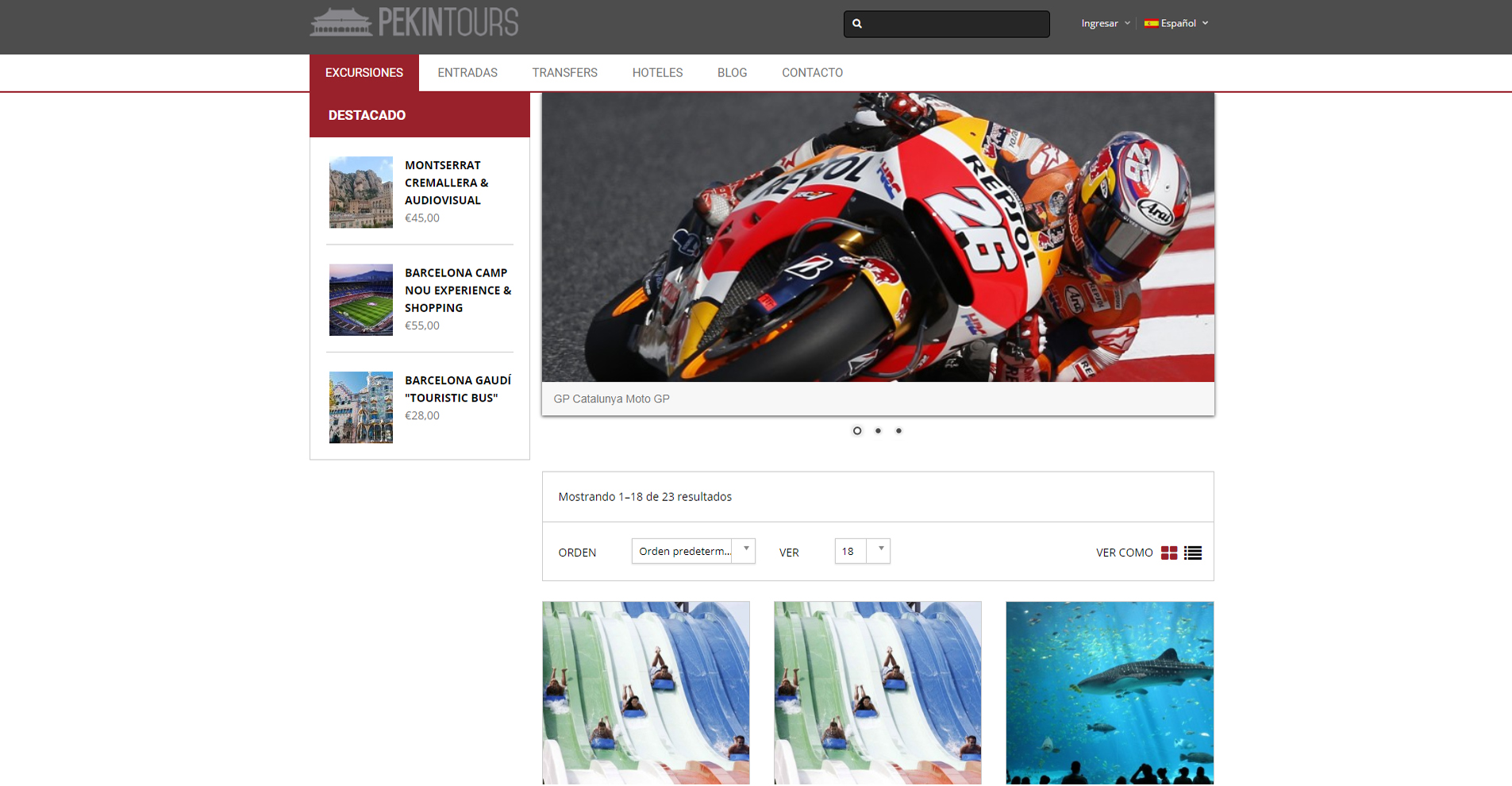Open the Transfers menu item
The image size is (1512, 786).
click(x=564, y=72)
